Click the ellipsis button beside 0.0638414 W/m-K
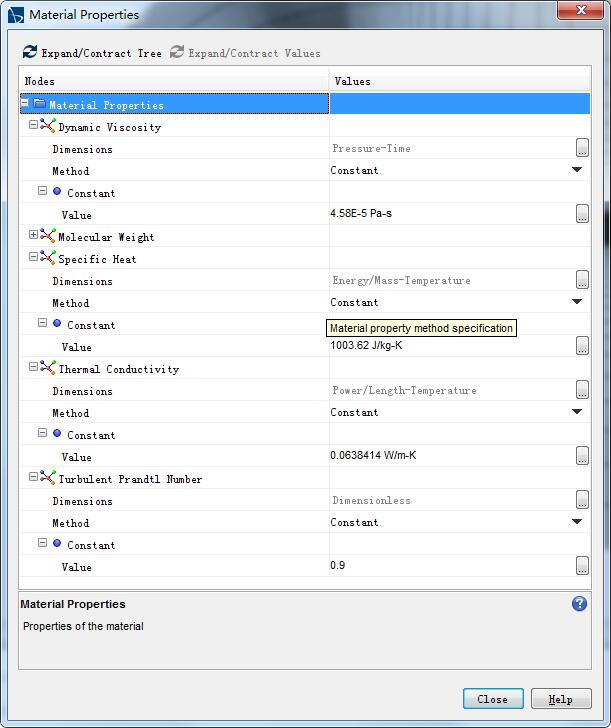Screen dimensions: 611x728 582,456
